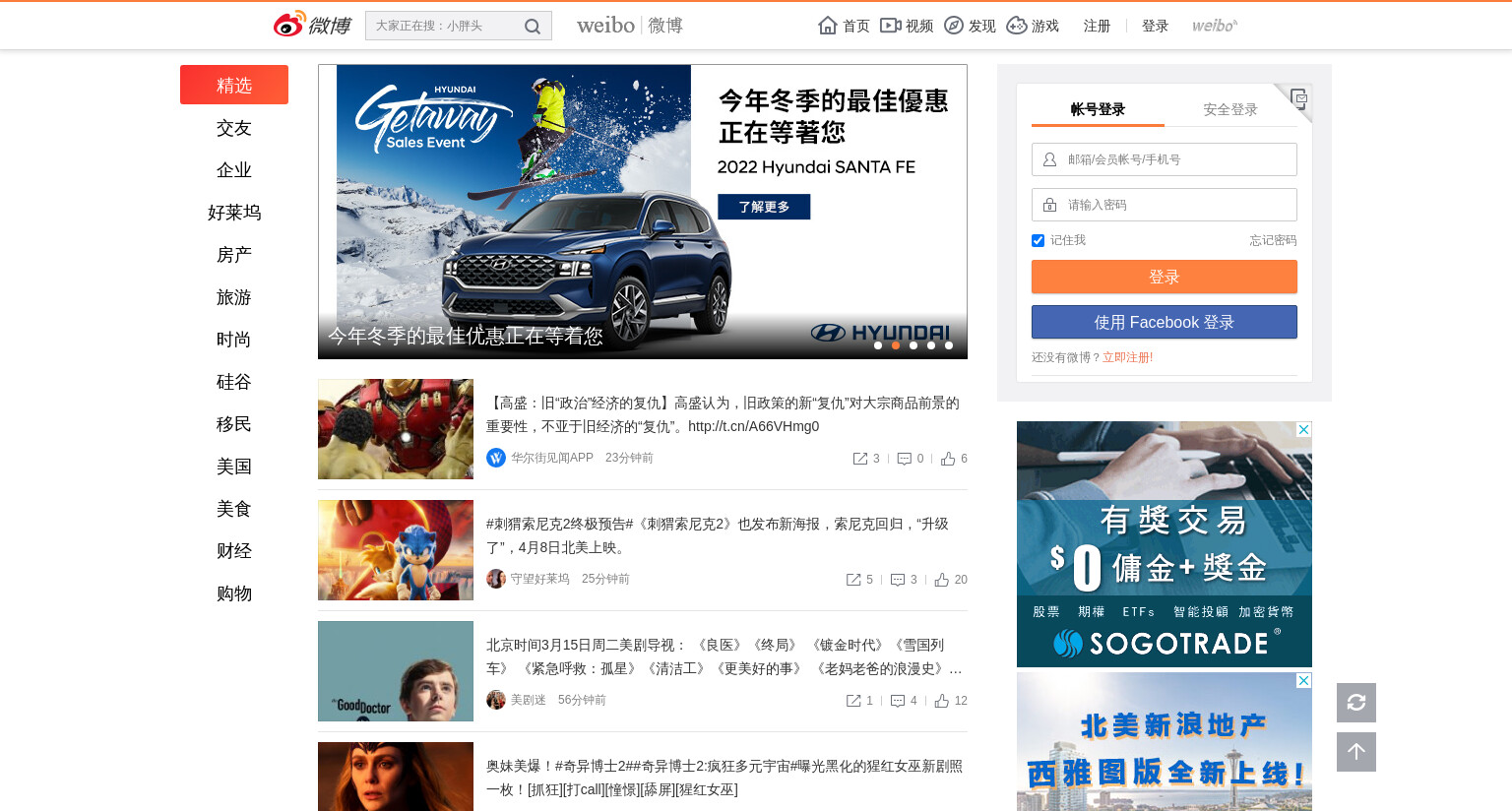Like the 高盛 post
Viewport: 1512px width, 811px height.
(x=948, y=459)
